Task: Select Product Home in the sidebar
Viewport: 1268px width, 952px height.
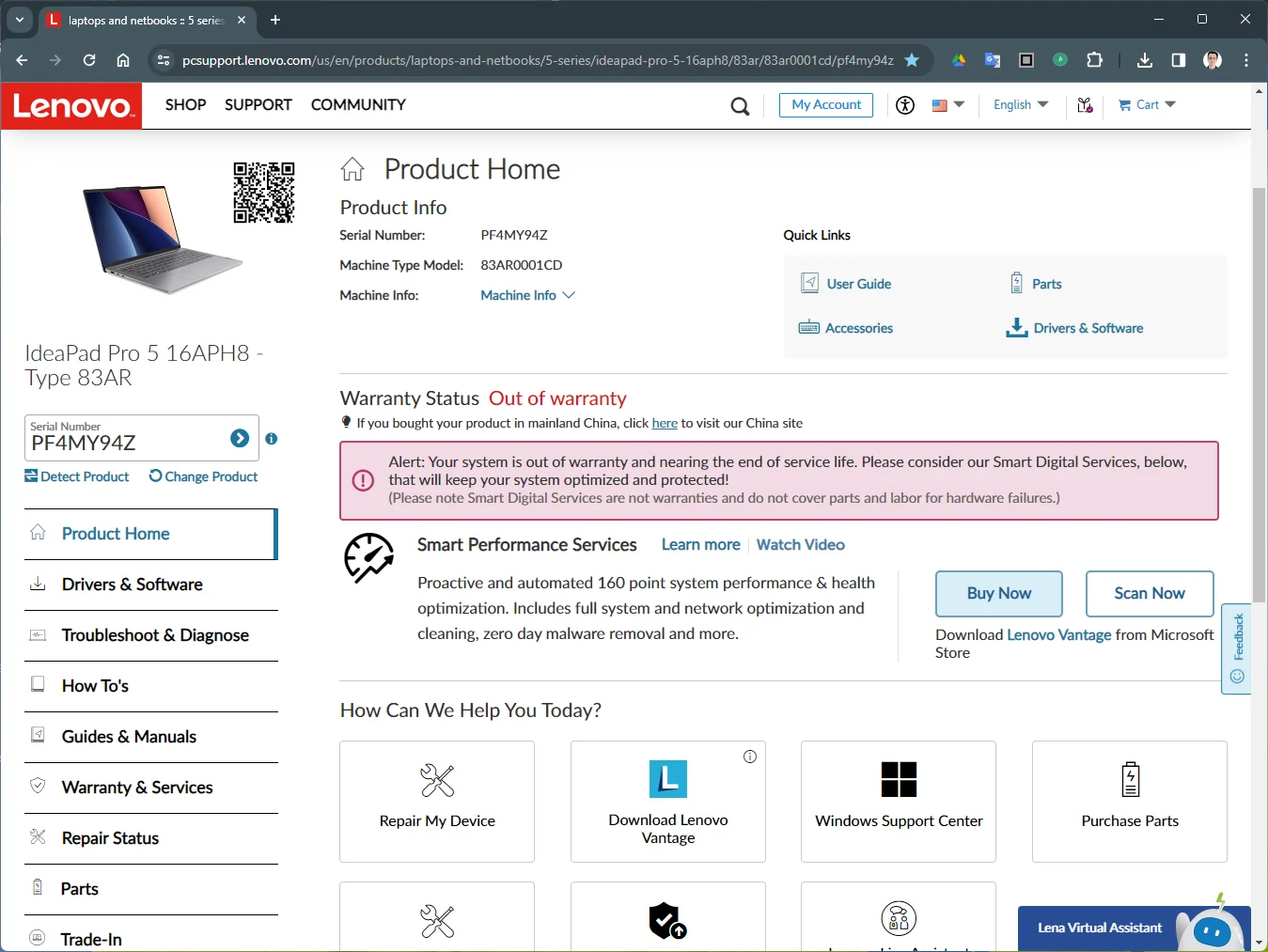Action: coord(150,534)
